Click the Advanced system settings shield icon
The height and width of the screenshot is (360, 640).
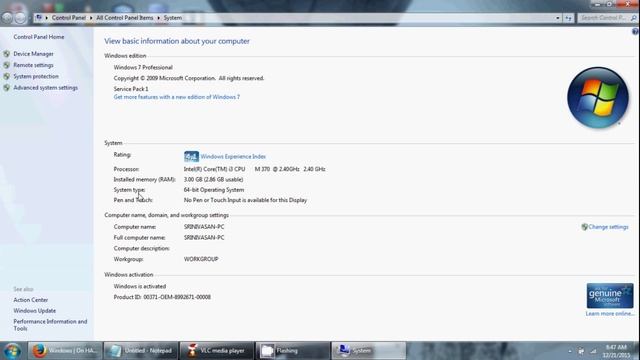[7, 88]
